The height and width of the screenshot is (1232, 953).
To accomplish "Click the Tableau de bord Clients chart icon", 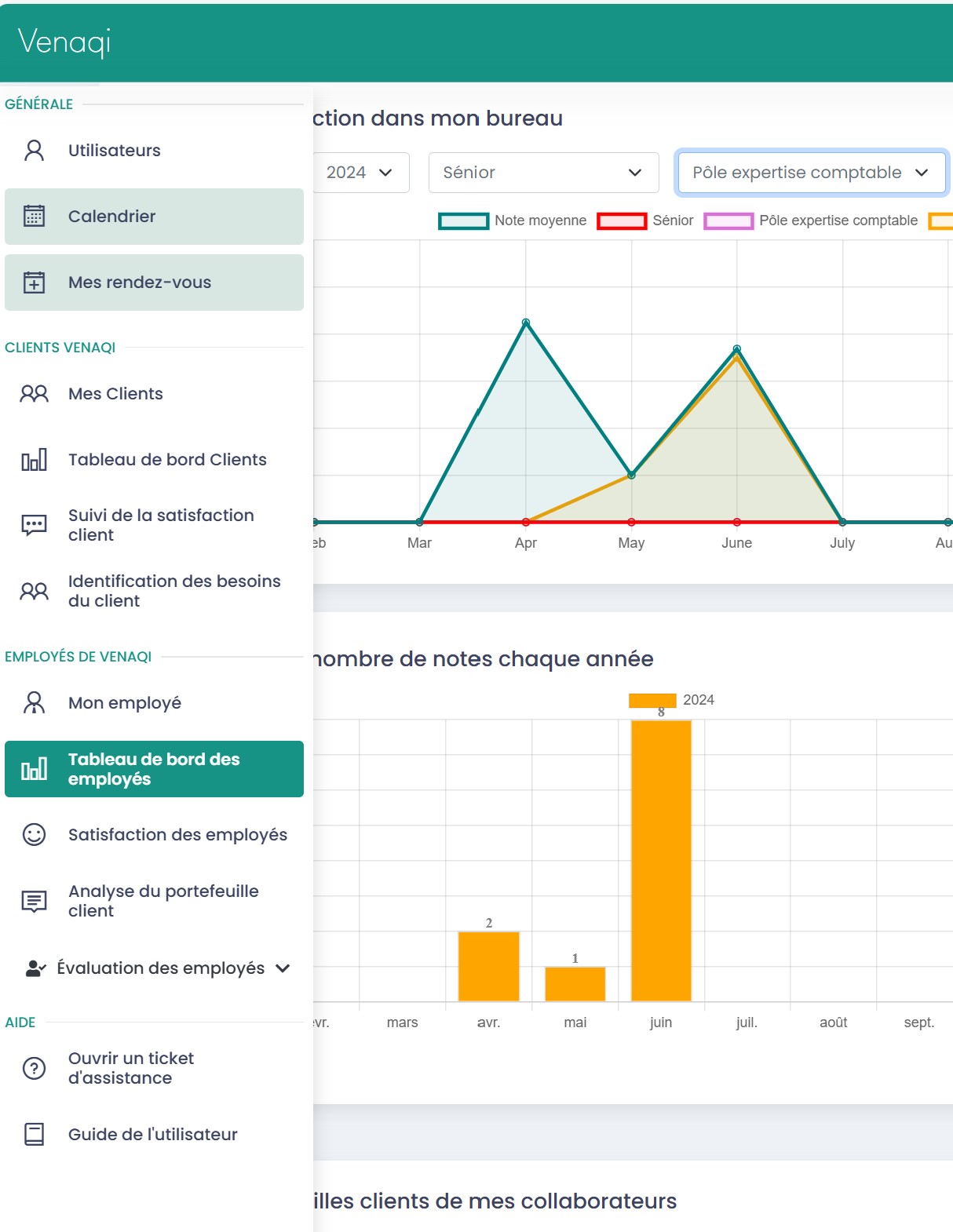I will (x=35, y=459).
